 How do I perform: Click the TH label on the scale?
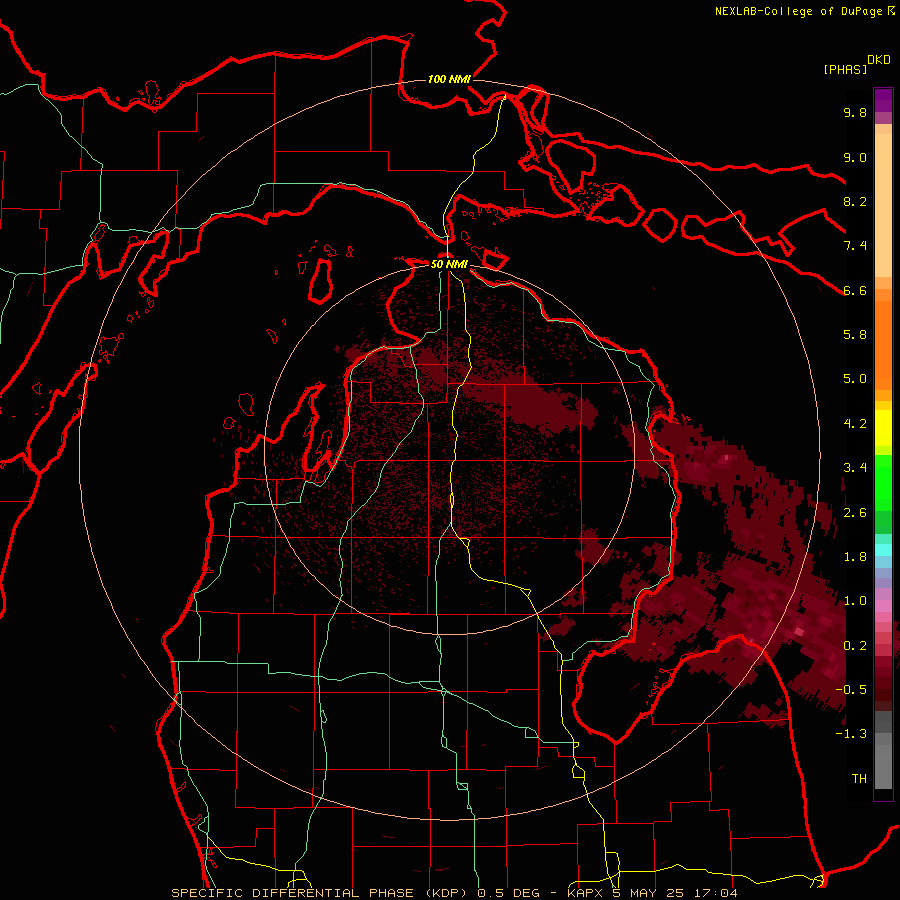(859, 779)
